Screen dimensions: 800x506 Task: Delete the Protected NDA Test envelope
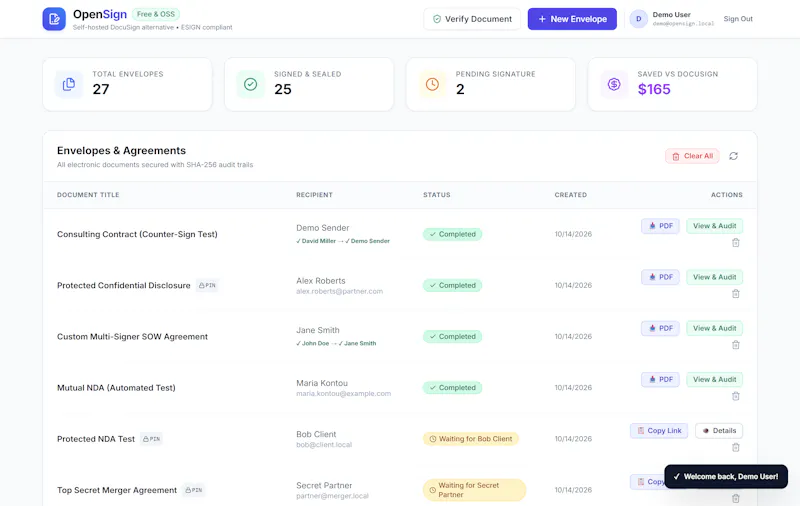(736, 447)
